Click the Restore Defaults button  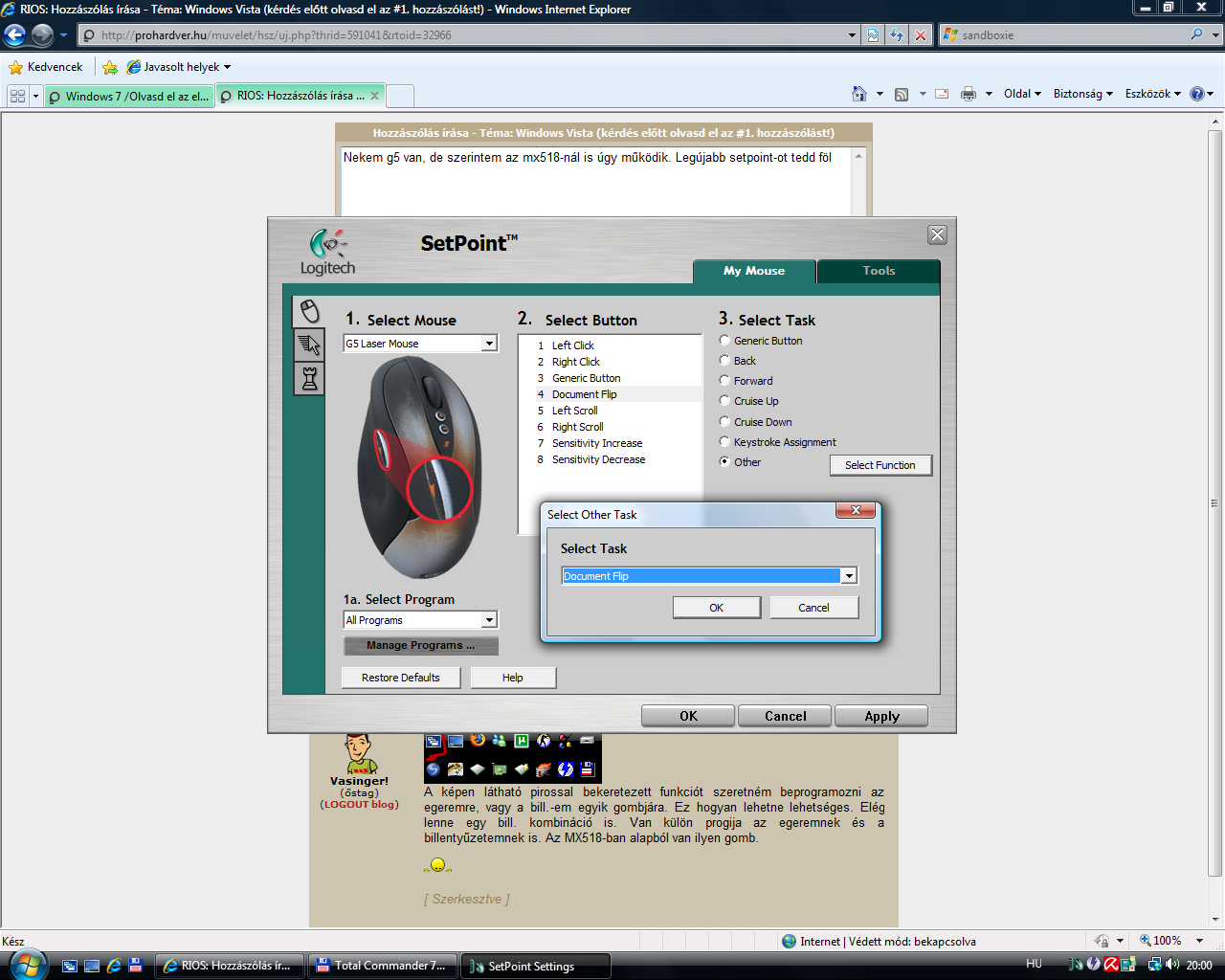[401, 678]
